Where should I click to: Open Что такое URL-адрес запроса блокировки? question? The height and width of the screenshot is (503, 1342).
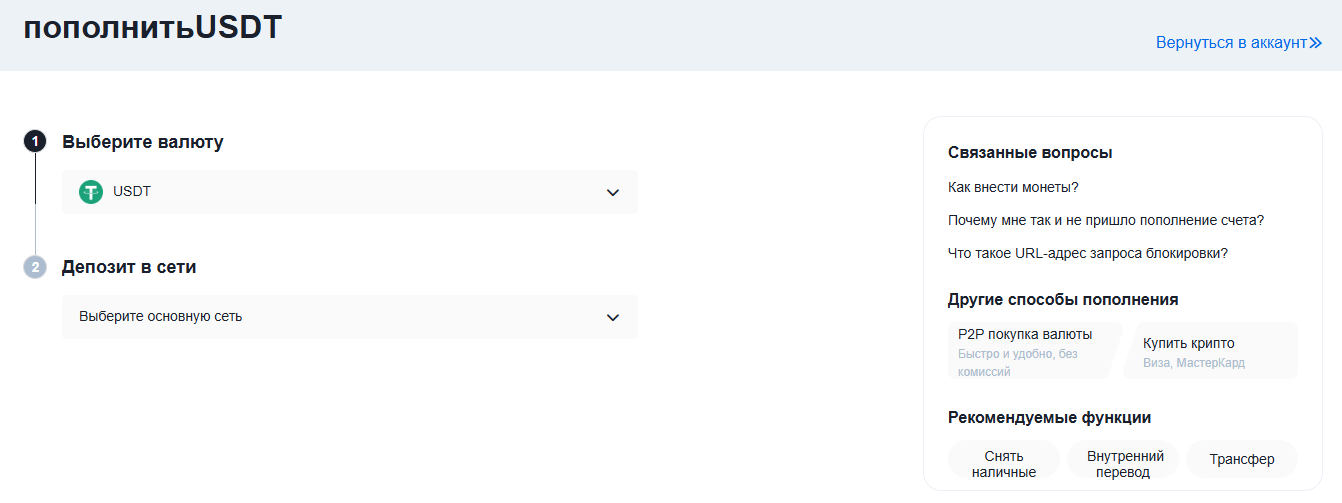(1087, 253)
